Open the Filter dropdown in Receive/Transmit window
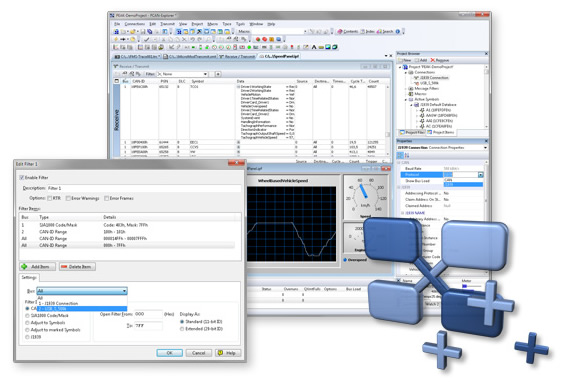The image size is (562, 382). (183, 74)
